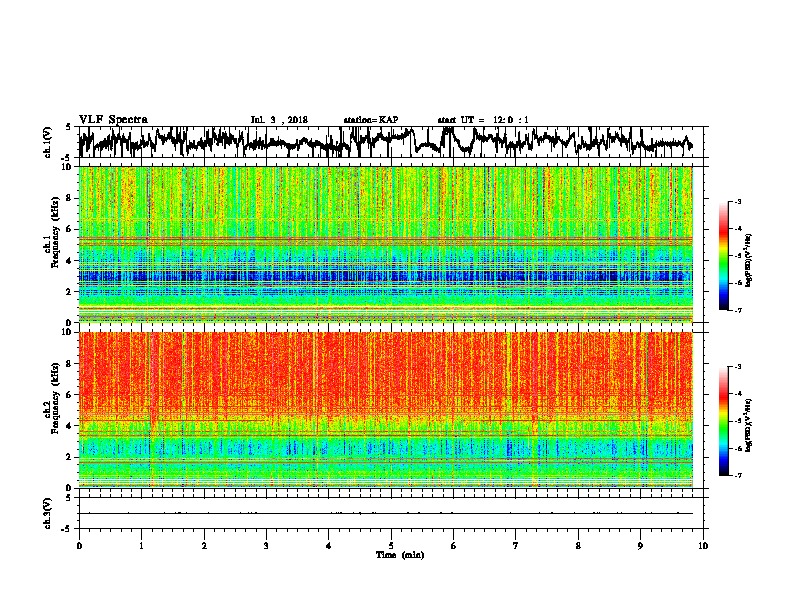Click the time axis tick label "2"
Screen dimensions: 792x612
[x=204, y=546]
